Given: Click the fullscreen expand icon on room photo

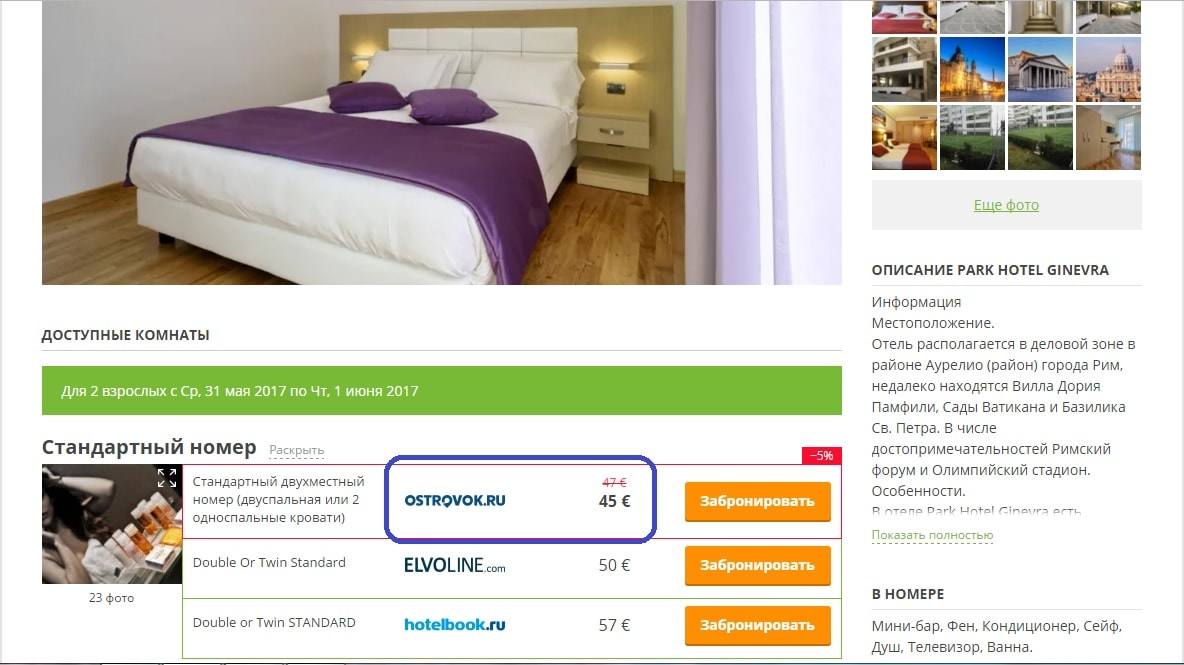Looking at the screenshot, I should [167, 478].
